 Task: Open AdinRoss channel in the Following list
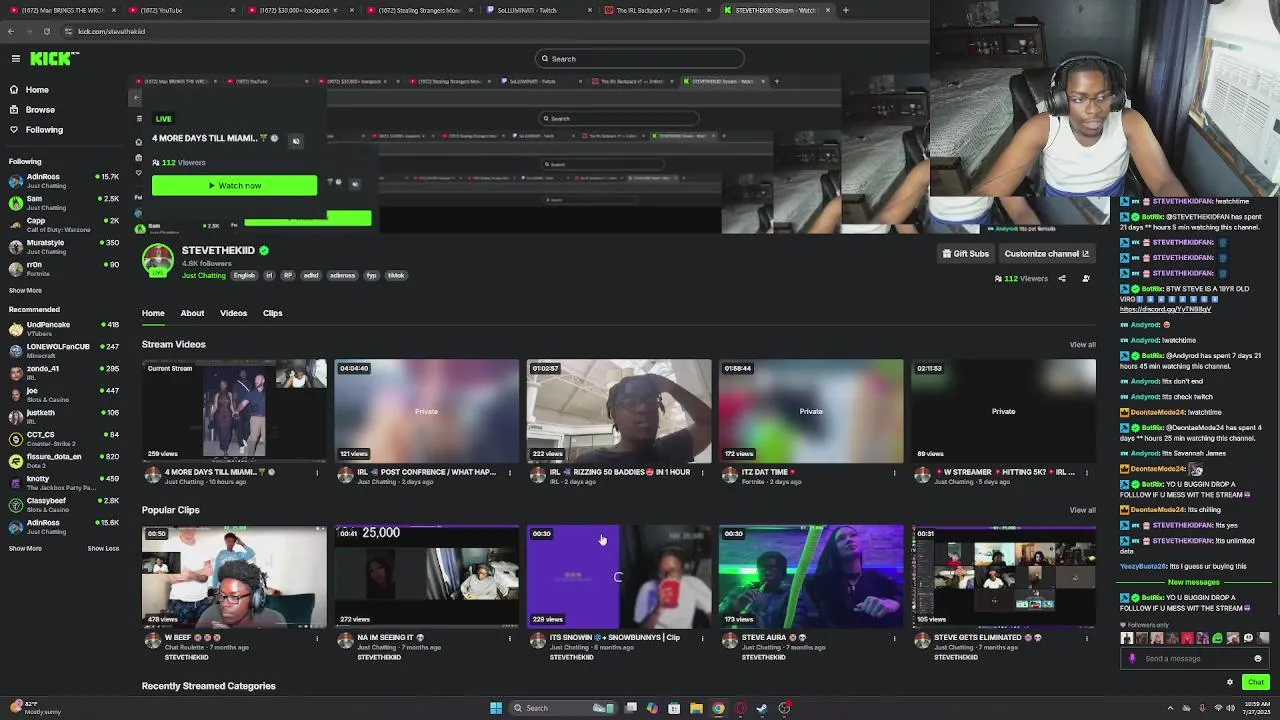(x=64, y=181)
